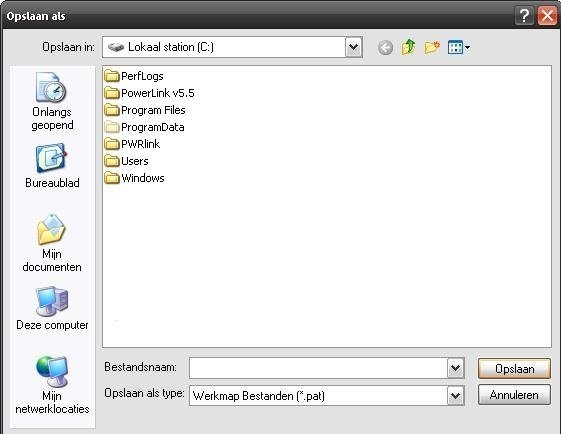This screenshot has height=434, width=561.
Task: Open Mijn documenten shortcut
Action: [x=52, y=243]
